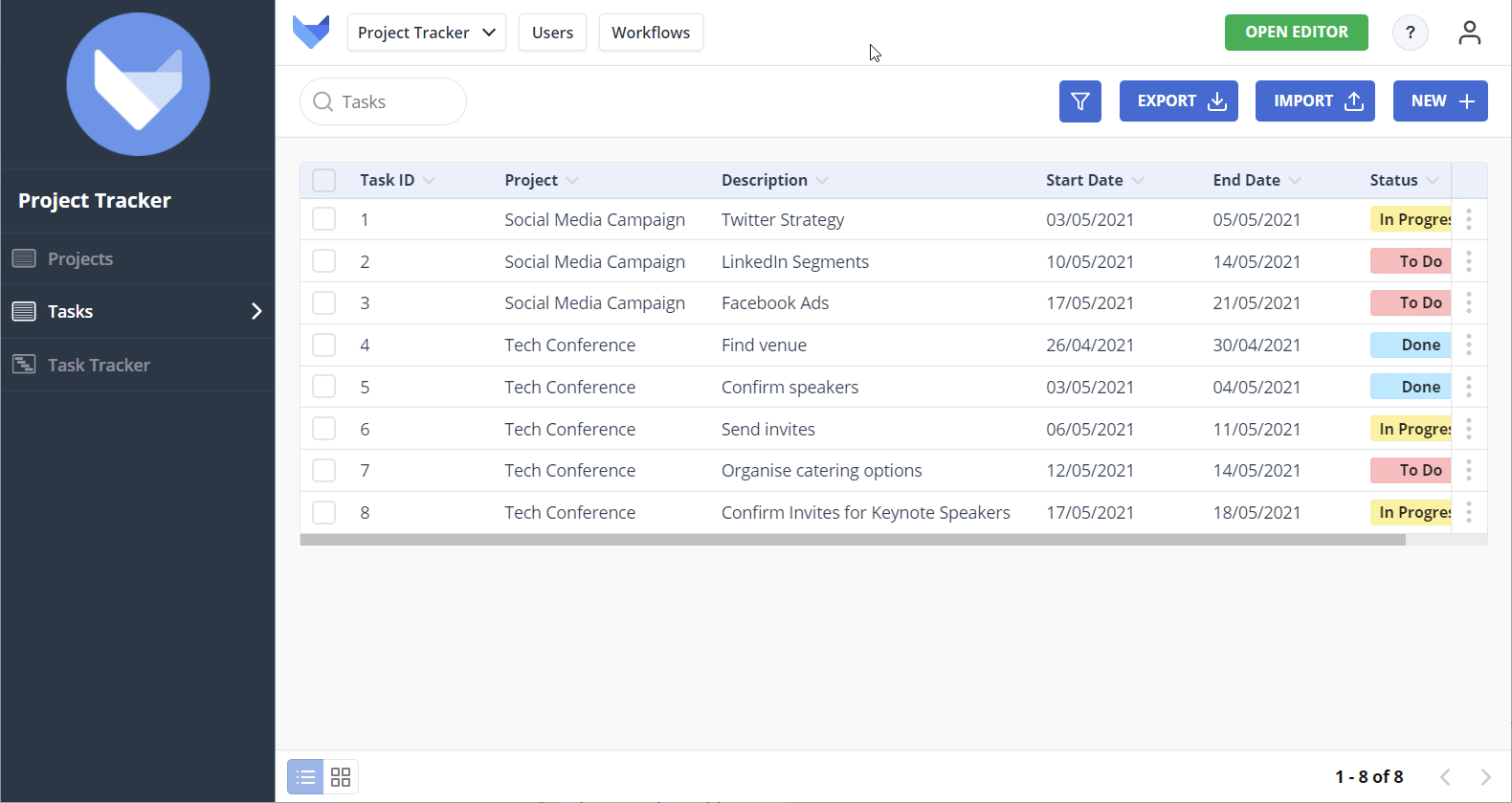Open the Project Tracker app dropdown
This screenshot has width=1512, height=803.
(x=426, y=33)
